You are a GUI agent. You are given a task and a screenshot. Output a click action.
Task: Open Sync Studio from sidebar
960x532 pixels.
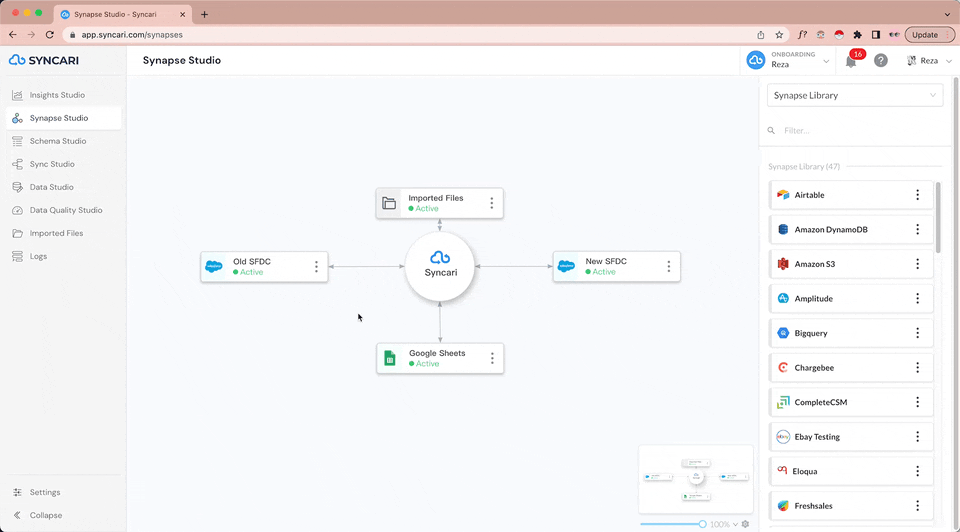pos(51,164)
